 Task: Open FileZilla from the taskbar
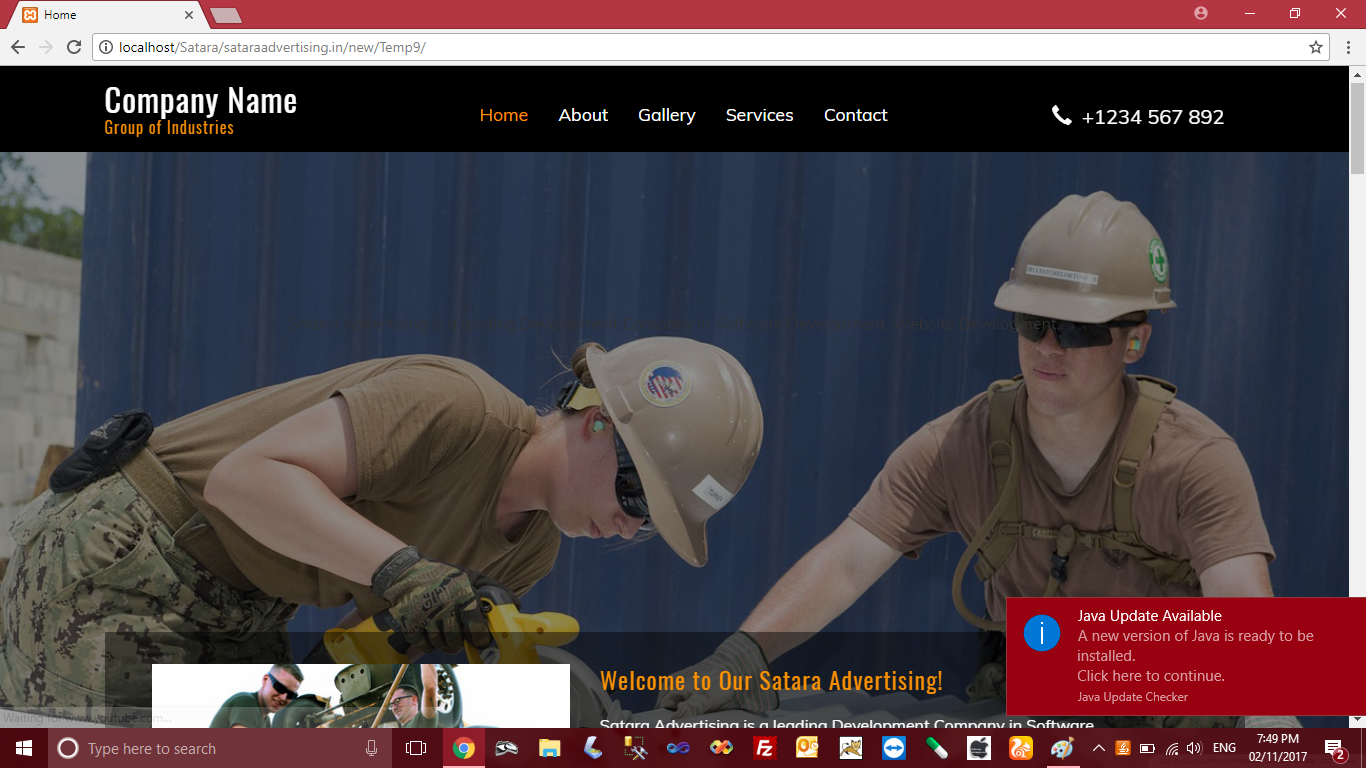[x=765, y=748]
